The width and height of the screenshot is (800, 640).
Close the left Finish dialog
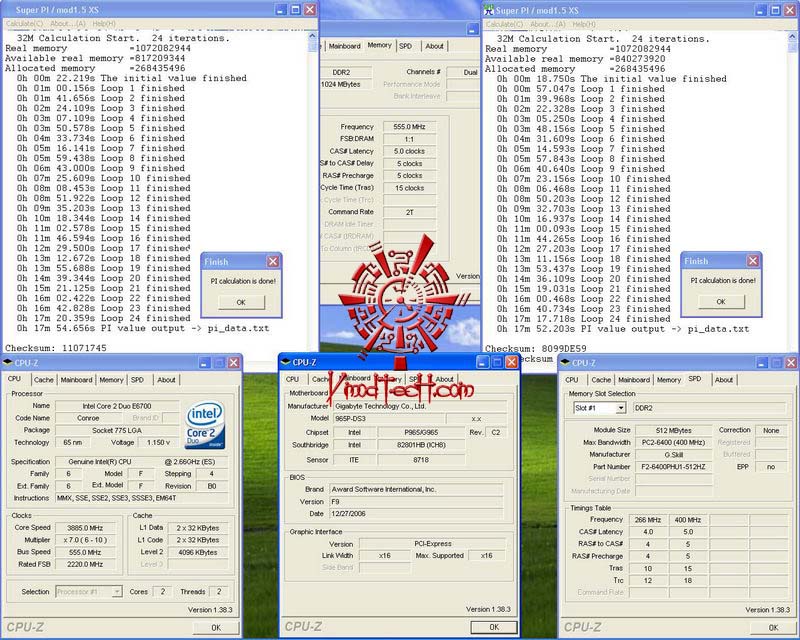tap(273, 261)
